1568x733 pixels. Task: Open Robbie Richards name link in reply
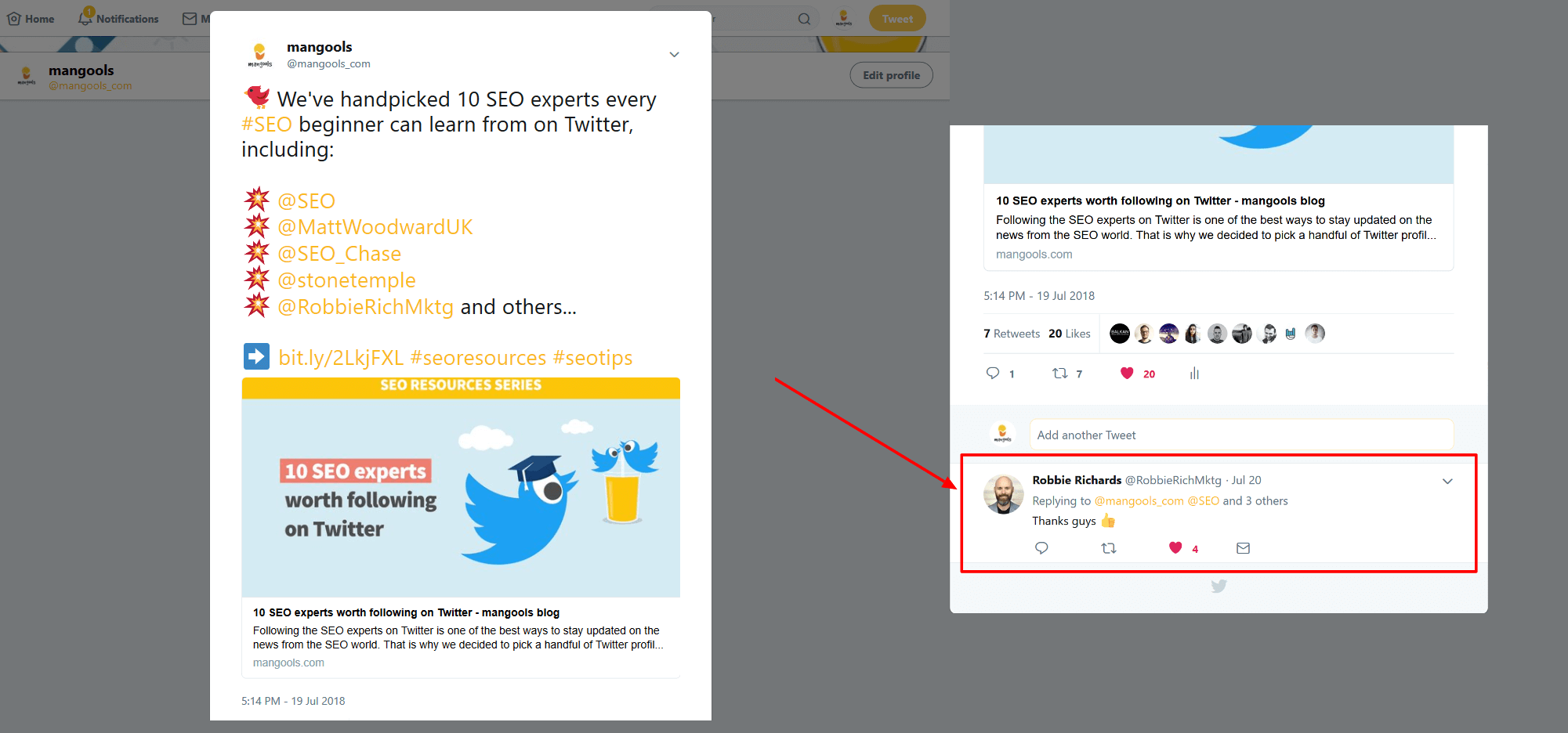pos(1077,480)
